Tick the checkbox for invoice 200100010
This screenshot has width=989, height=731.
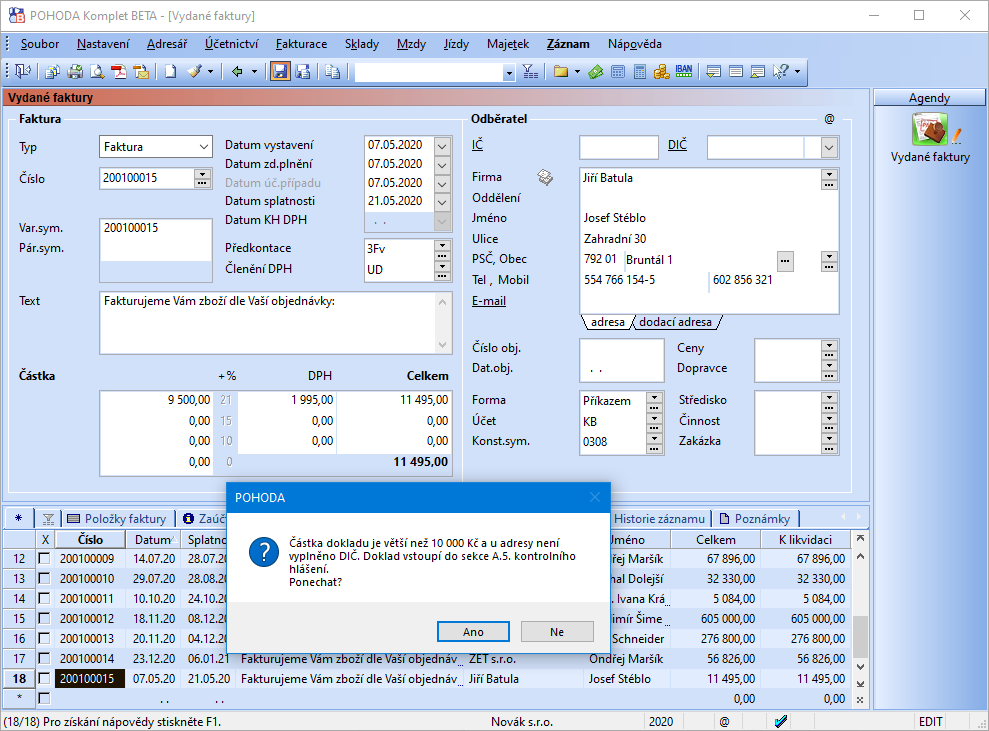44,578
